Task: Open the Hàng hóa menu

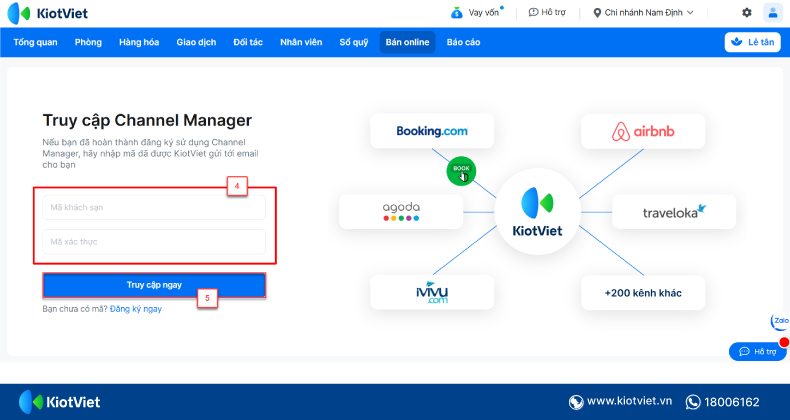Action: (x=139, y=42)
